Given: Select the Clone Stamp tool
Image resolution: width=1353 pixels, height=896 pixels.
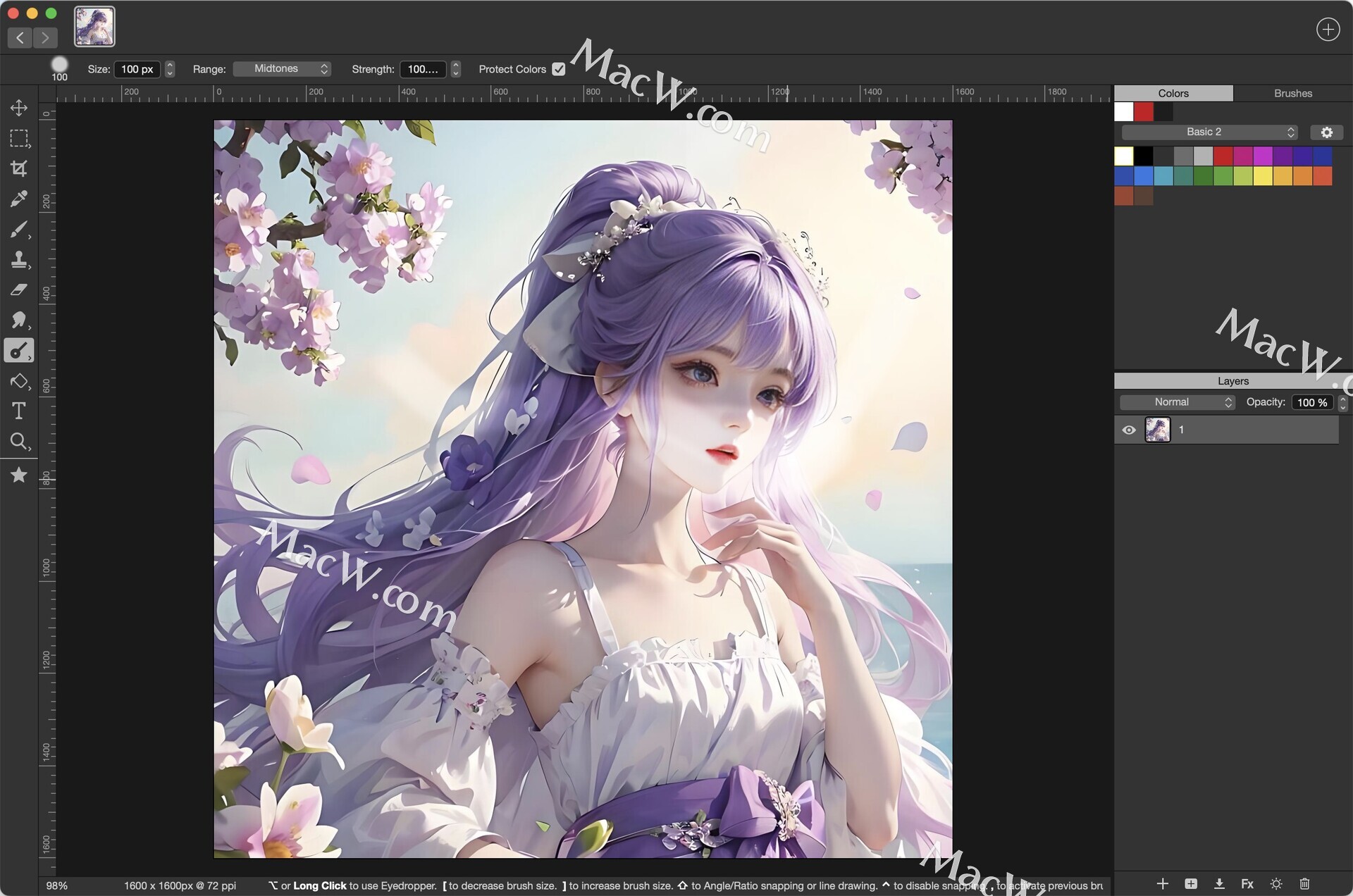Looking at the screenshot, I should [19, 259].
